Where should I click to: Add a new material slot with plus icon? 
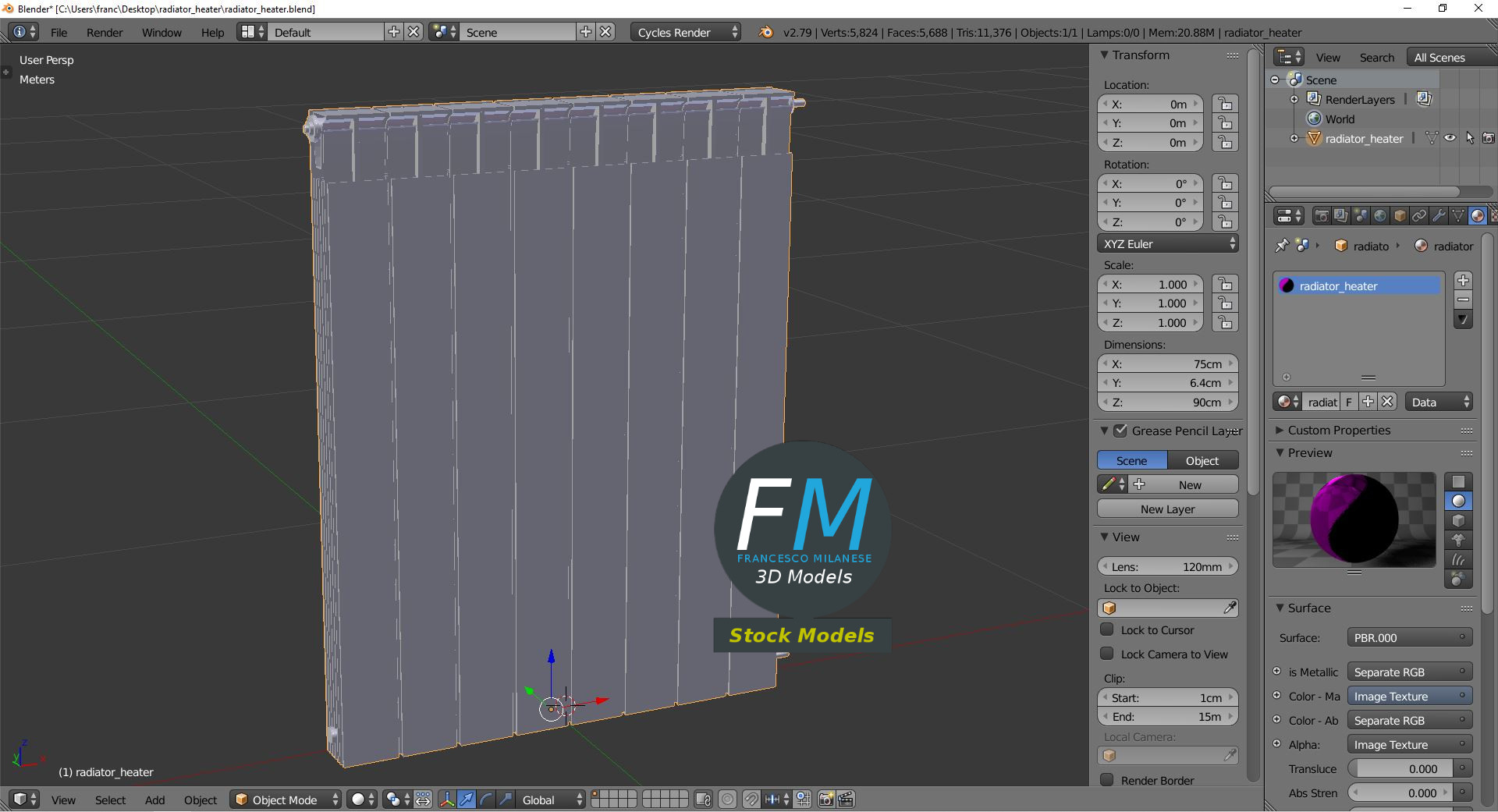tap(1464, 281)
